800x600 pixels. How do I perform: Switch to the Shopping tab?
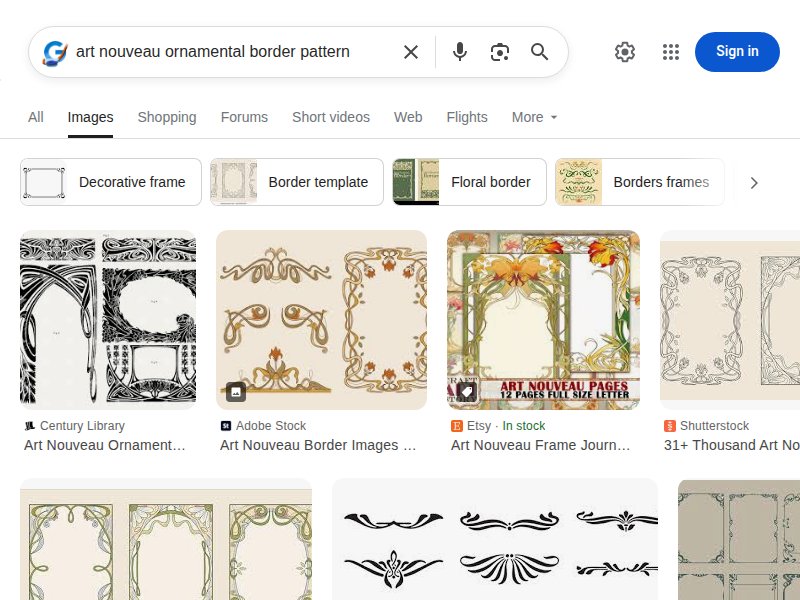[167, 117]
